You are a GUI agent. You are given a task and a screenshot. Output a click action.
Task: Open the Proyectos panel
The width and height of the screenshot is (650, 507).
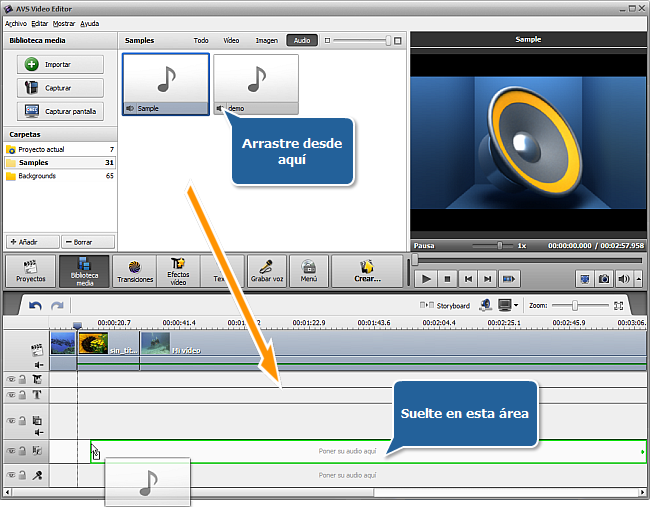(x=31, y=272)
